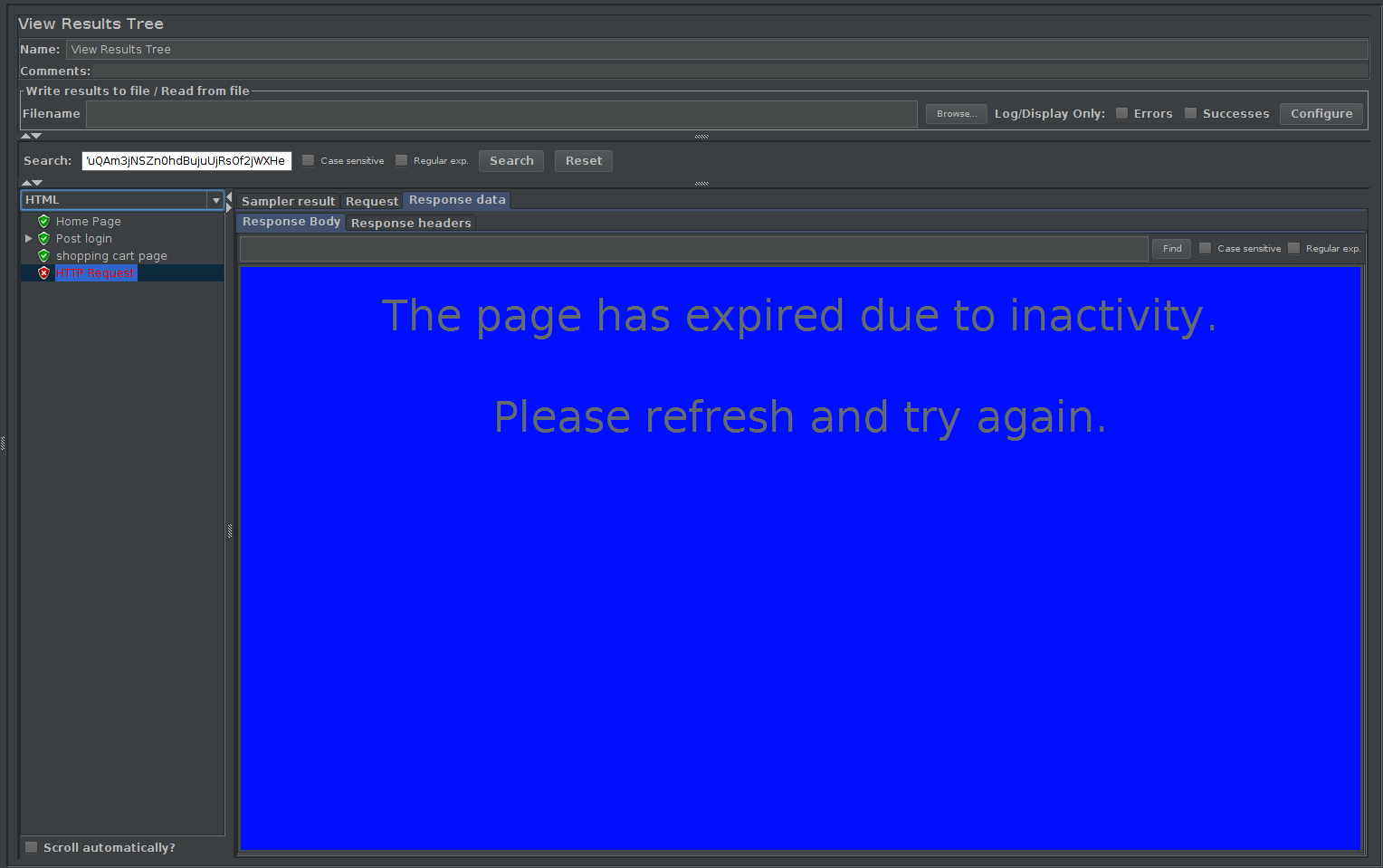Enable the Successes only checkbox
Screen dimensions: 1383x868
pos(1190,113)
